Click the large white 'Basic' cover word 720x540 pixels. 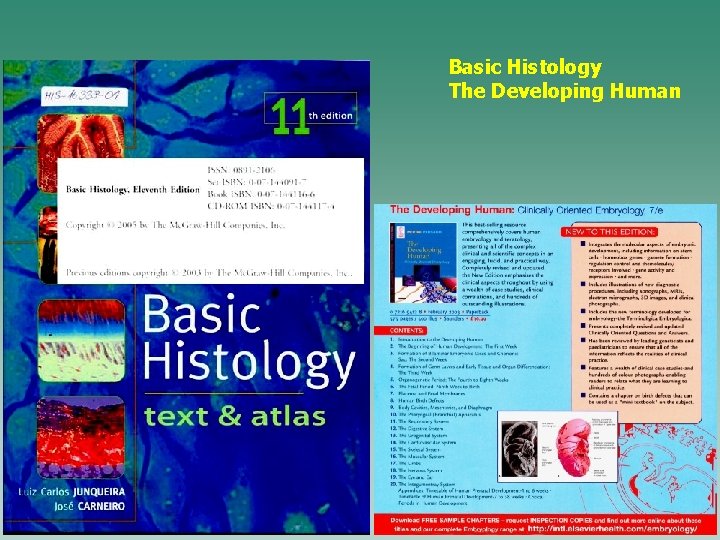pyautogui.click(x=202, y=314)
